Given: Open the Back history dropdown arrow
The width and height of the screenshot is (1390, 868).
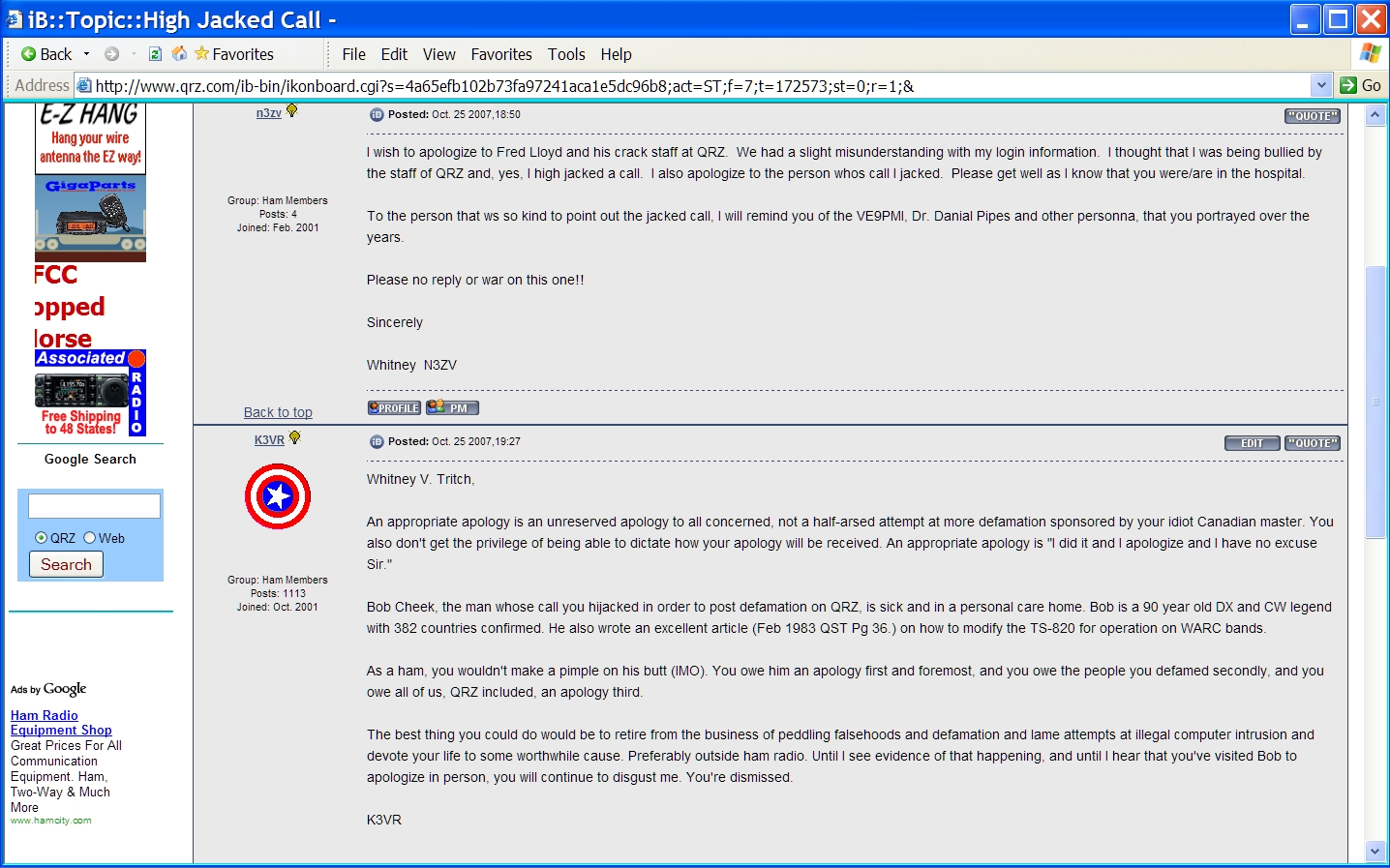Looking at the screenshot, I should 87,54.
